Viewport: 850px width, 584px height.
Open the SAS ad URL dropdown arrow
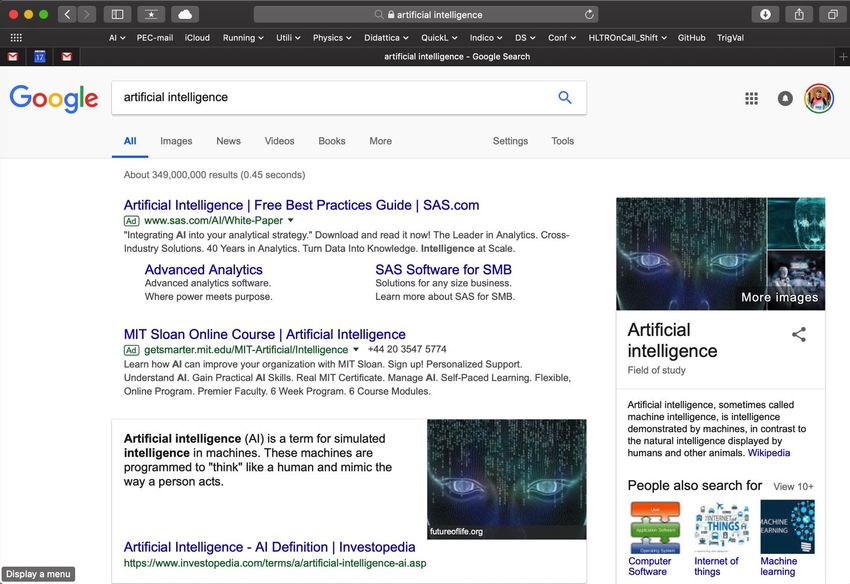pos(291,220)
